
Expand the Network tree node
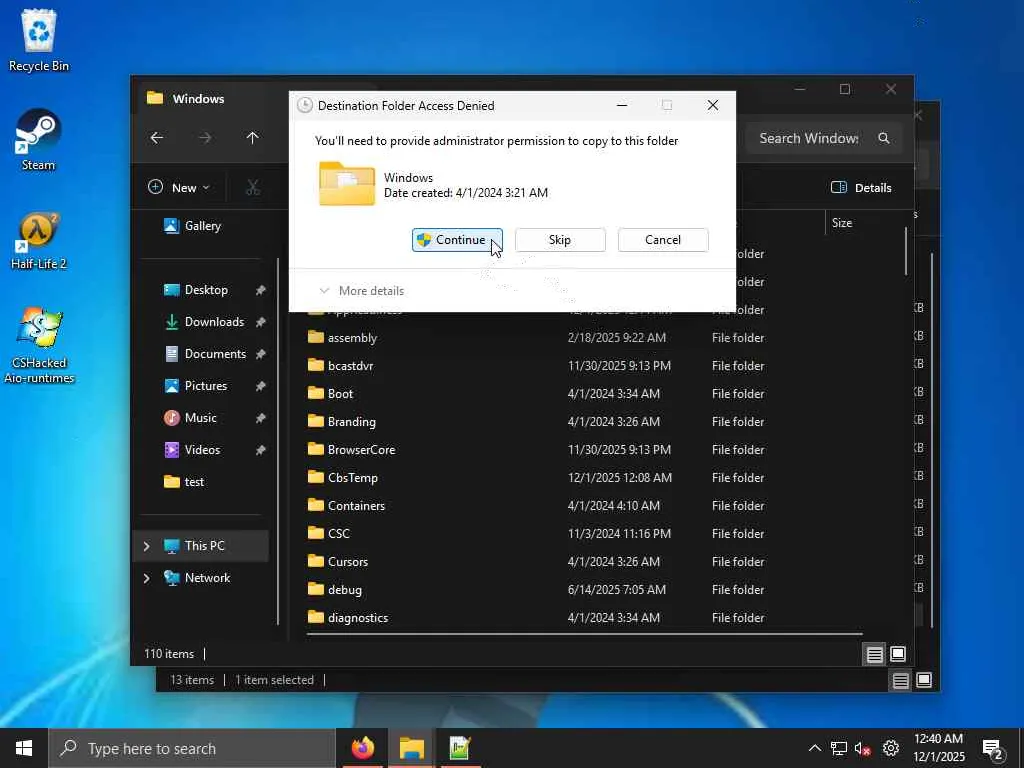tap(146, 578)
